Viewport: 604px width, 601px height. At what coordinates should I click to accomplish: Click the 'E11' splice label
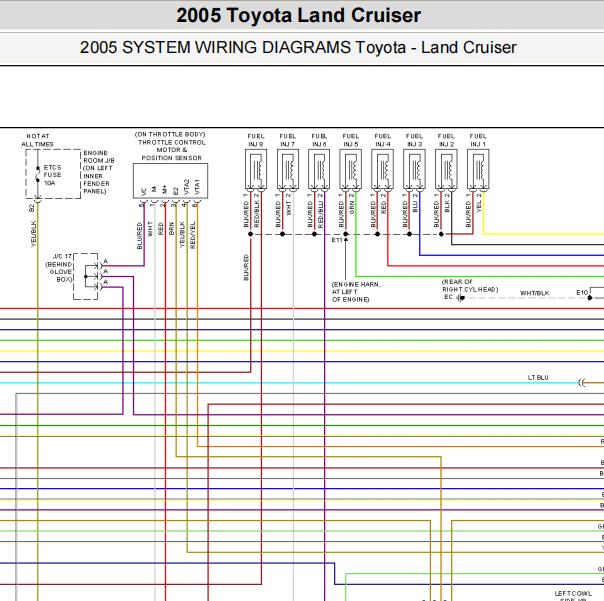(x=337, y=240)
